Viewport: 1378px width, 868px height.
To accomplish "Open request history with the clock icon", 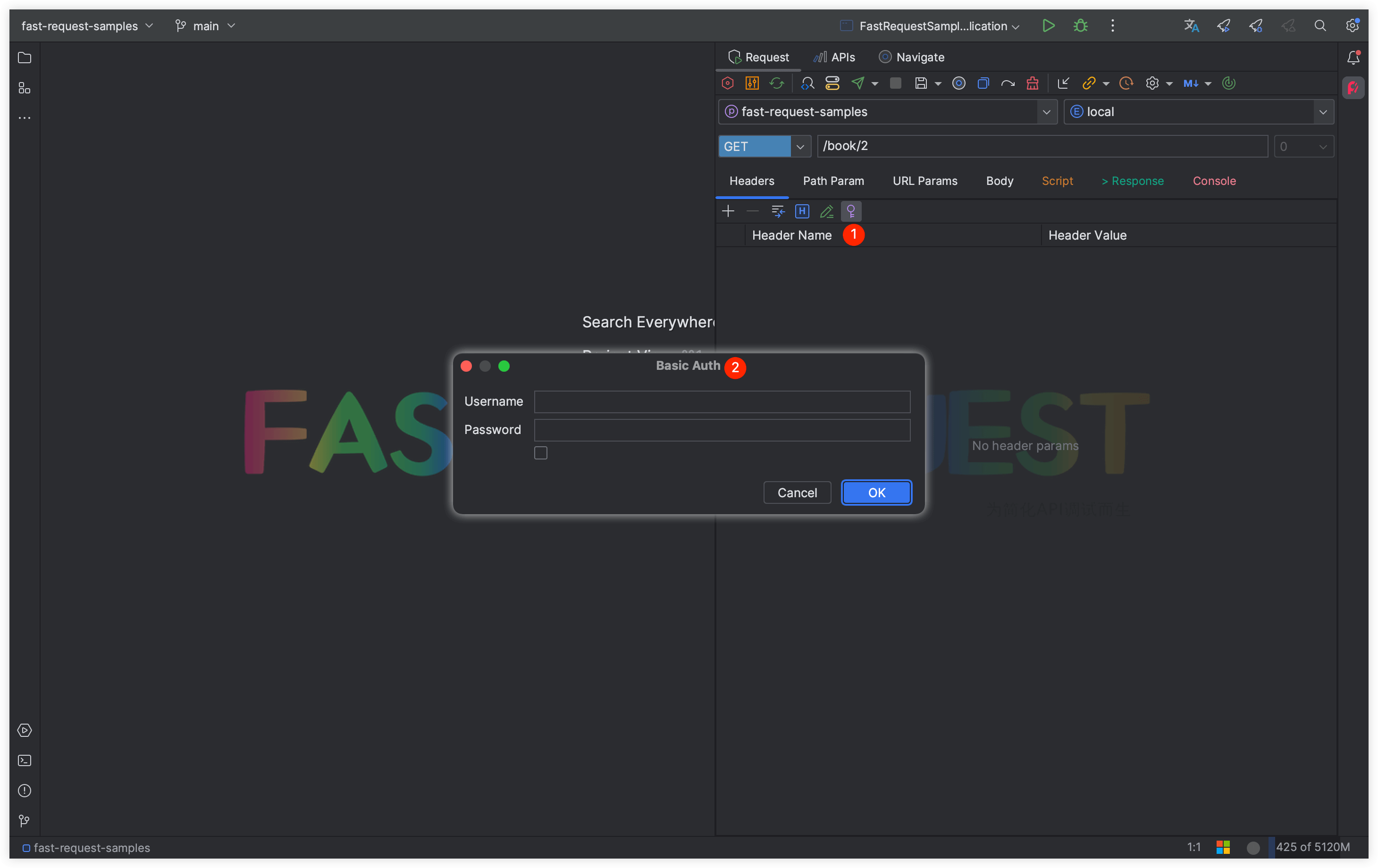I will pyautogui.click(x=1126, y=83).
